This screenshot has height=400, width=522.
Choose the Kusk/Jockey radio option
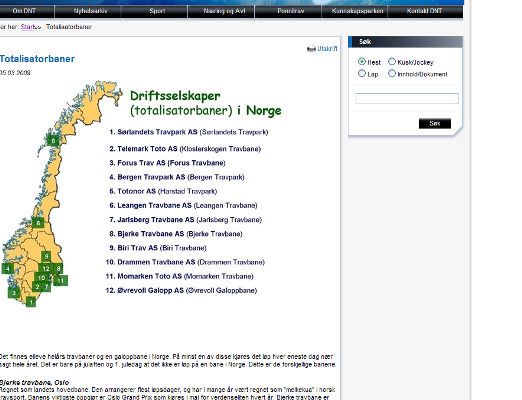(x=392, y=61)
